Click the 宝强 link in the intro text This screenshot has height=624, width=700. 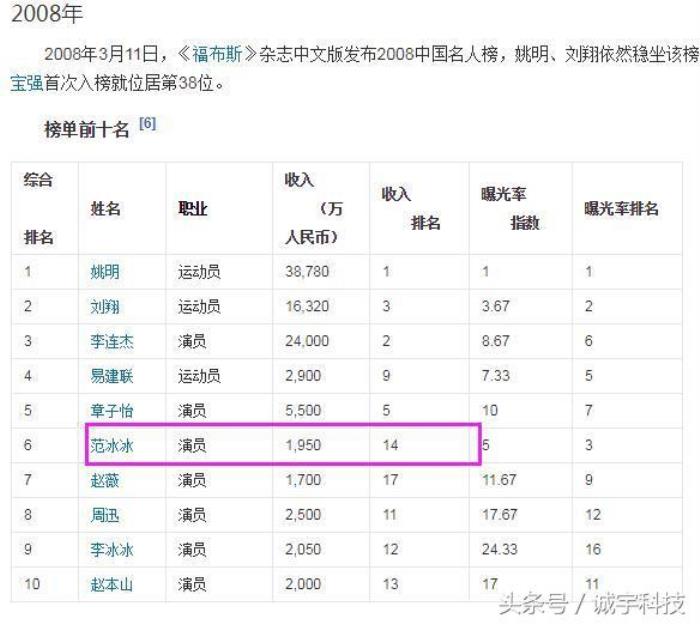tap(26, 84)
